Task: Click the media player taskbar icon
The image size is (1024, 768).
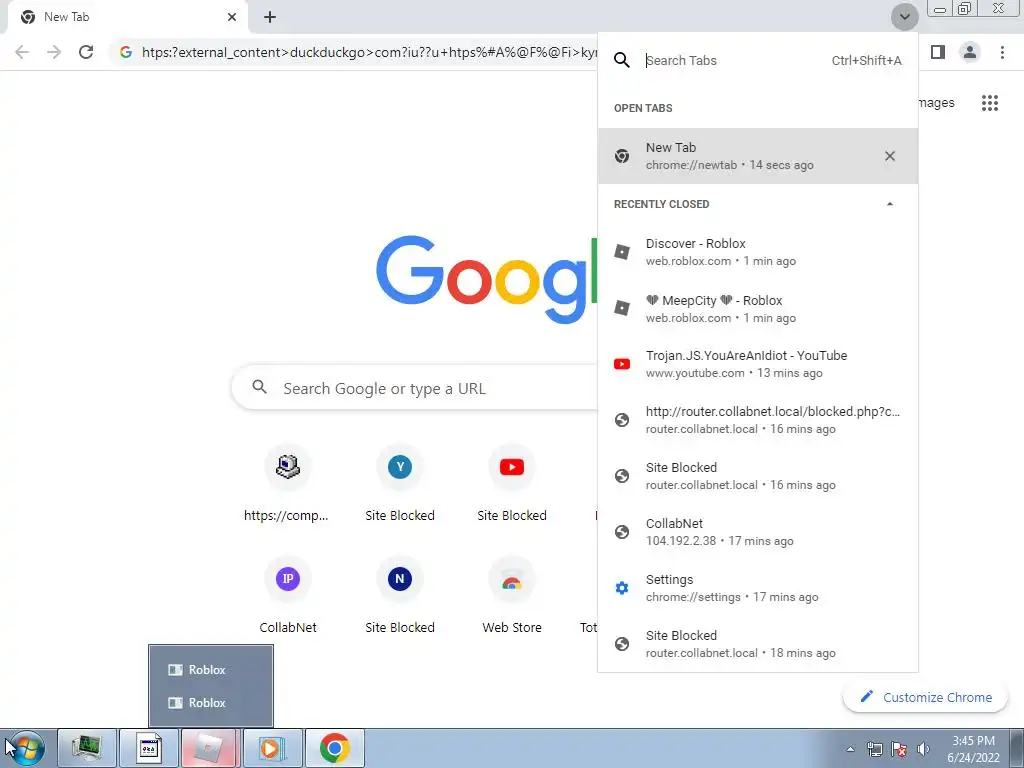Action: coord(272,748)
